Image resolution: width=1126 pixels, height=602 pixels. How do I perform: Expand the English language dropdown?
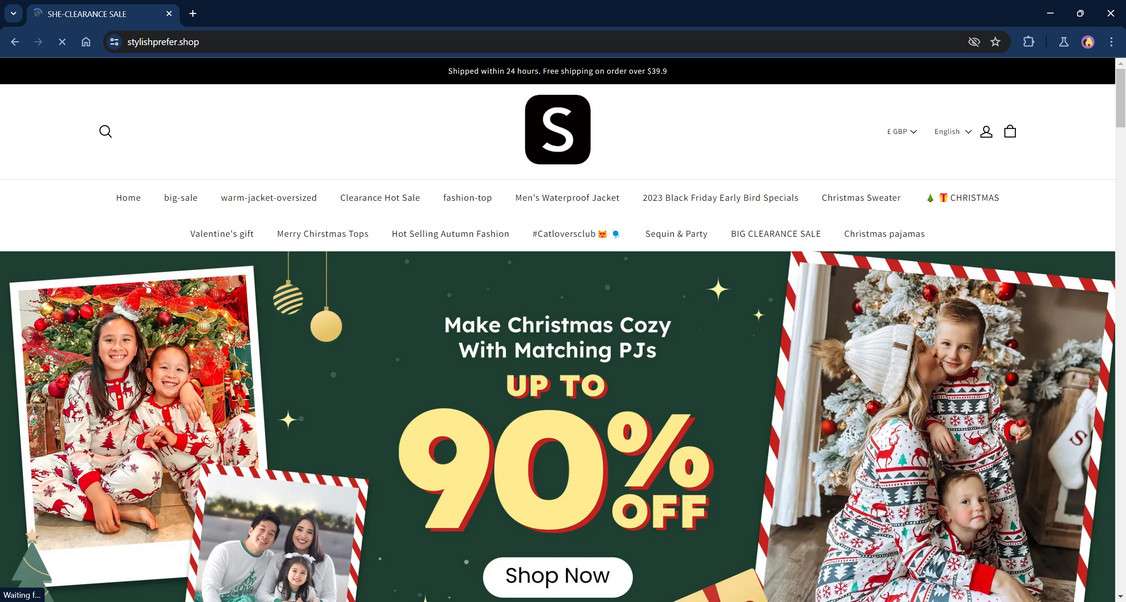953,131
